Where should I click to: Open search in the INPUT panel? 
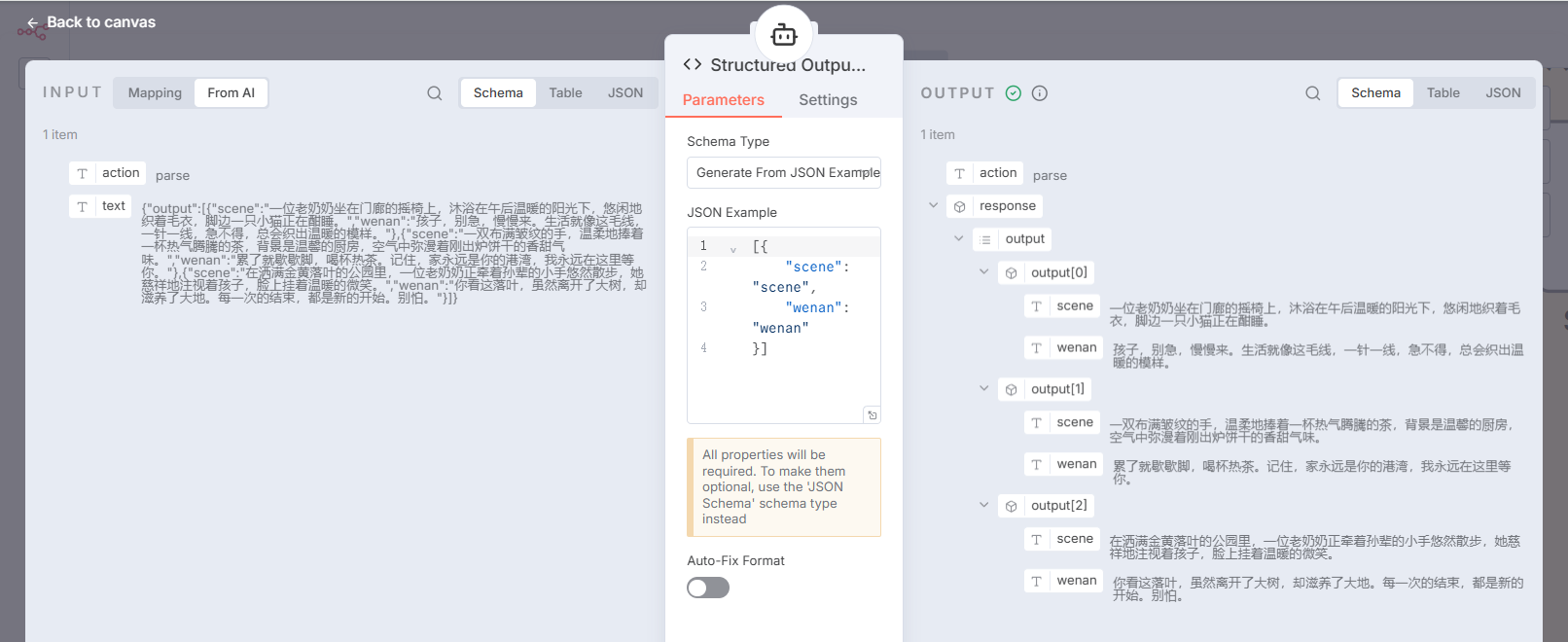pyautogui.click(x=435, y=93)
